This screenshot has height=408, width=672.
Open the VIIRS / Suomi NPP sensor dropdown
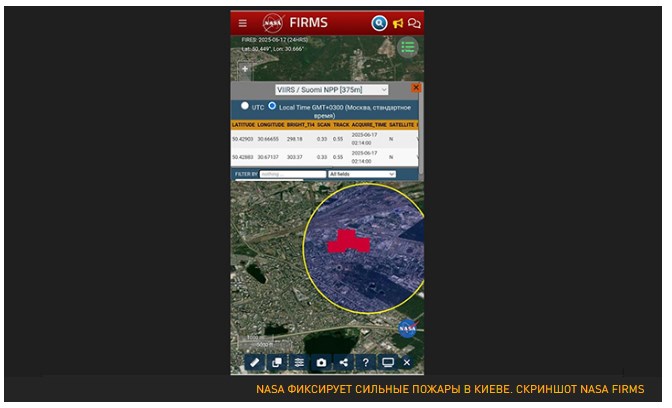(332, 90)
